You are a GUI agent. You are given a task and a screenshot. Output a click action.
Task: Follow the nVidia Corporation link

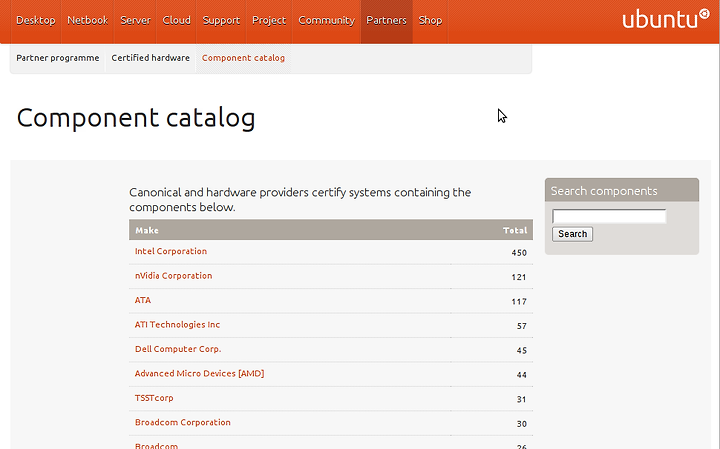(x=173, y=276)
